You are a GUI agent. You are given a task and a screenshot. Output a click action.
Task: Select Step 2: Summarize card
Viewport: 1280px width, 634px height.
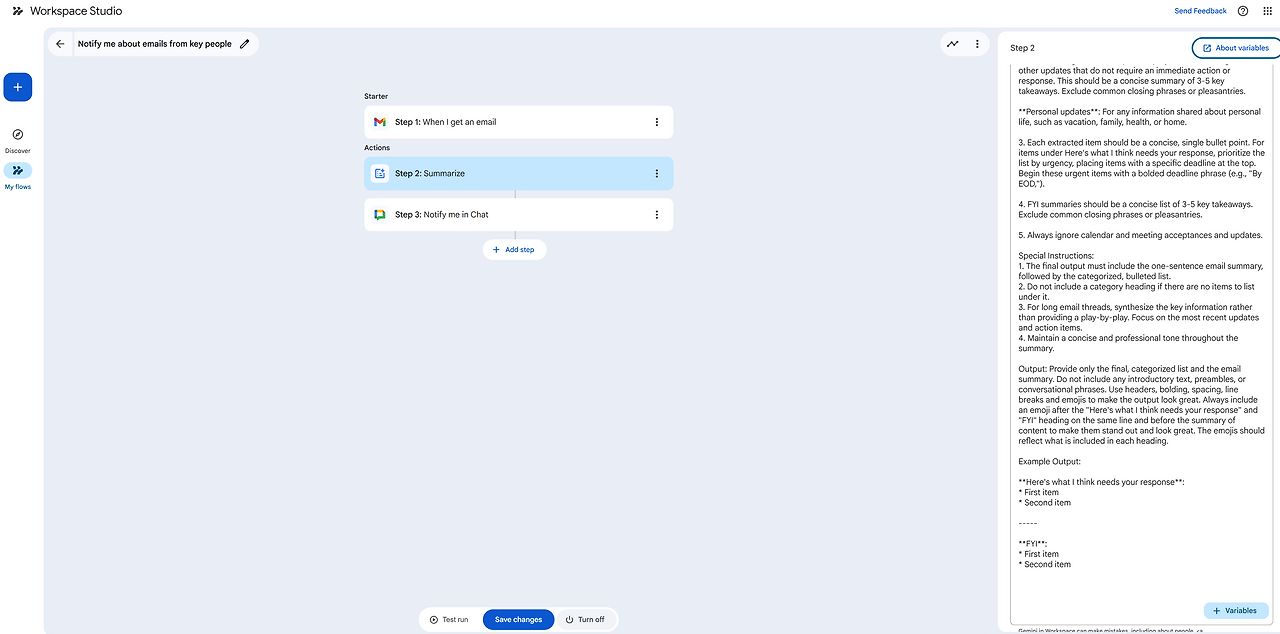518,173
